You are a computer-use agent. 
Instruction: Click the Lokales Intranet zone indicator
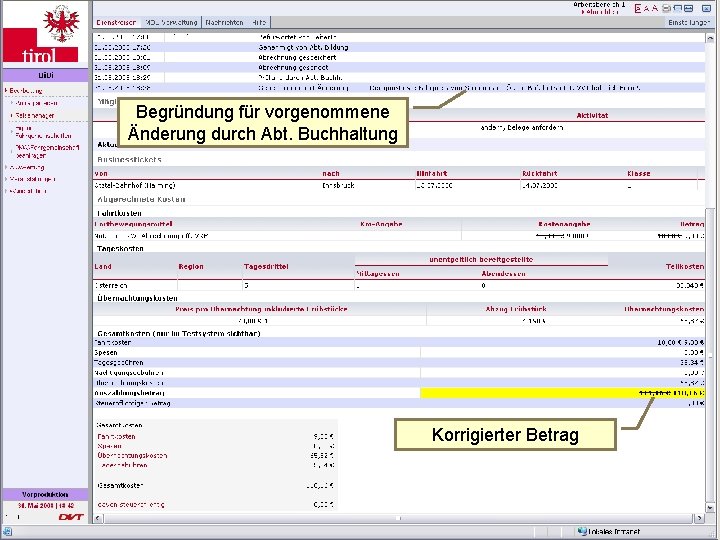click(x=609, y=532)
